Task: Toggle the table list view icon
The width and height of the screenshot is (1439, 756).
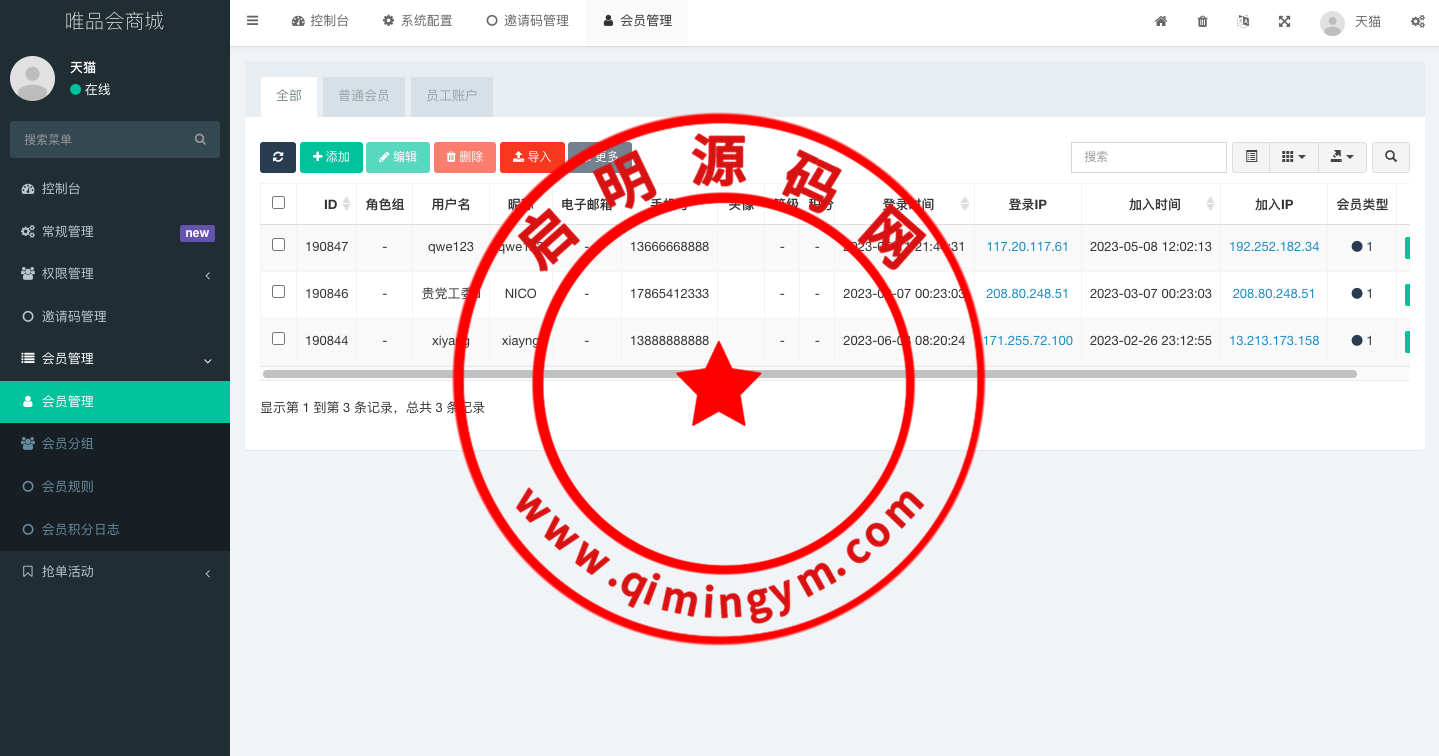Action: [x=1251, y=157]
